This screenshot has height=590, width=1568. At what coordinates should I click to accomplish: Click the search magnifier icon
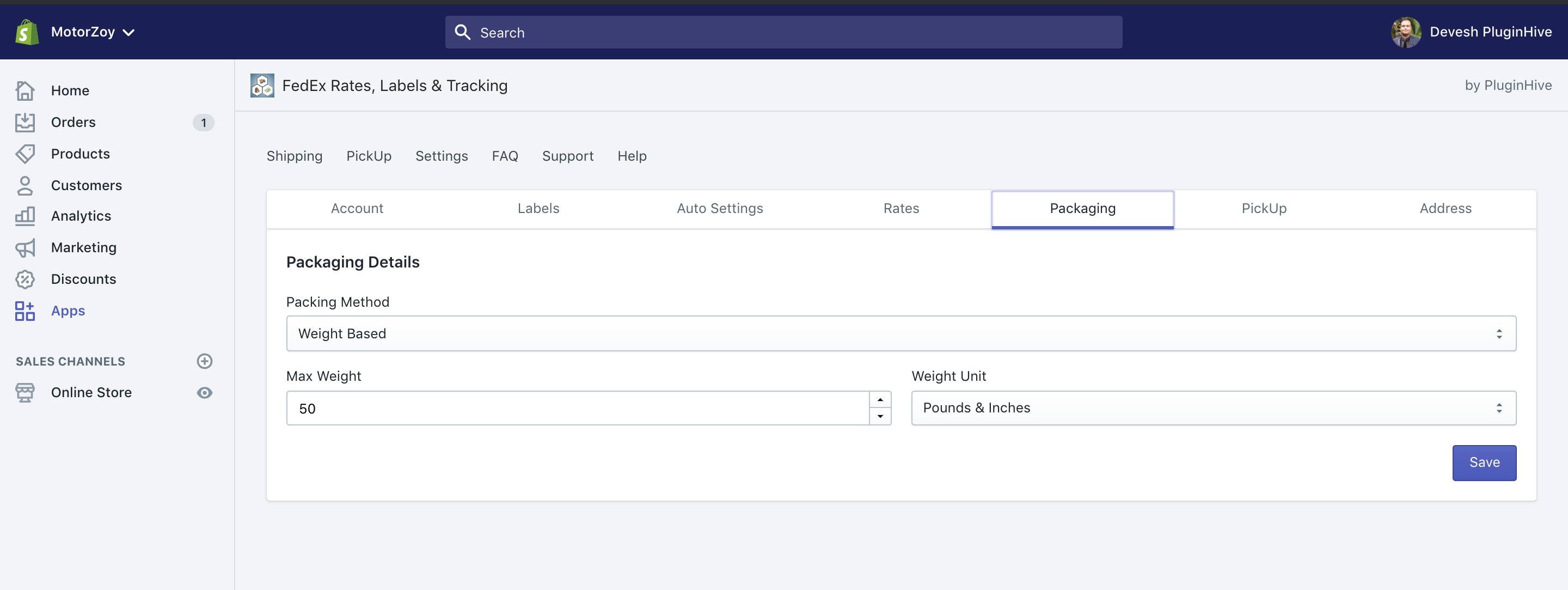pos(463,32)
